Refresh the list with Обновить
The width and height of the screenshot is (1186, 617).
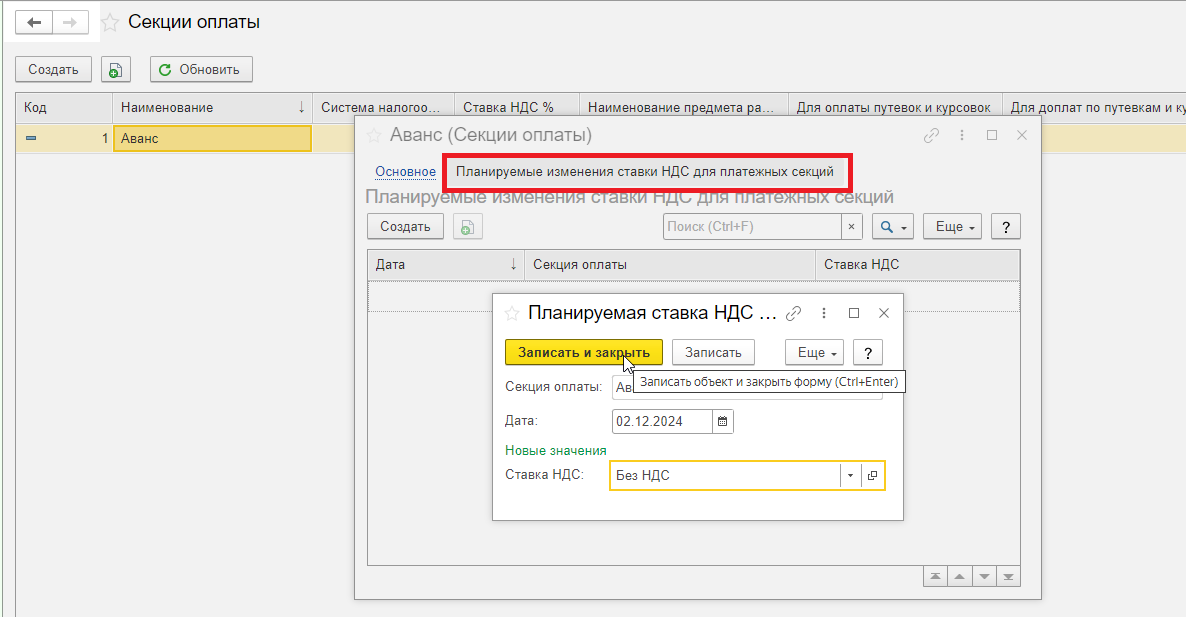[x=201, y=70]
